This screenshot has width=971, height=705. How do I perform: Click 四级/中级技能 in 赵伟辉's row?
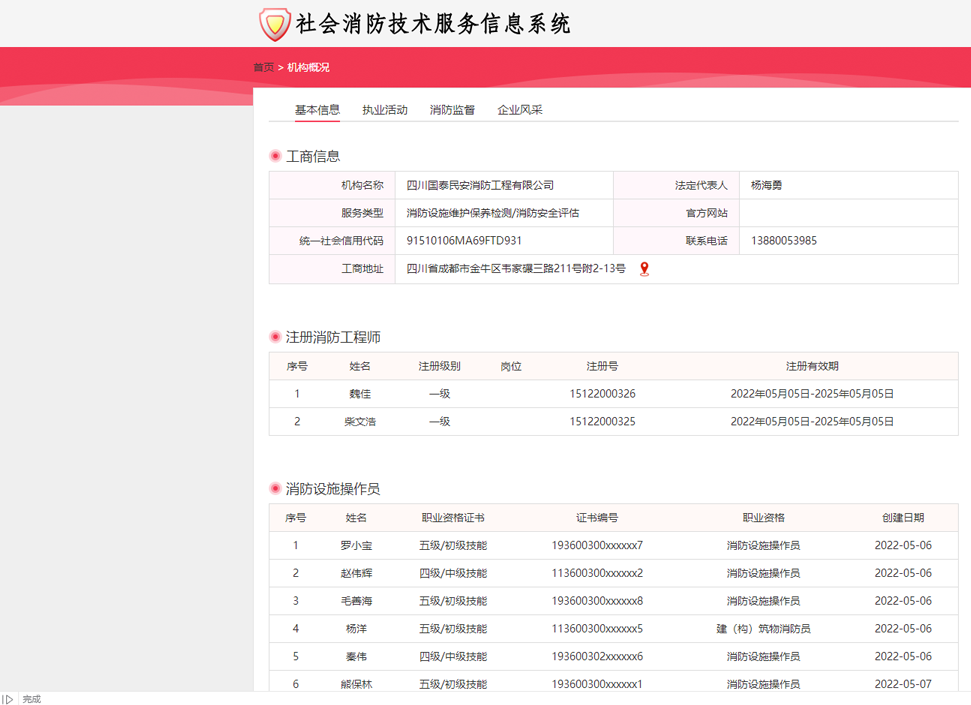pyautogui.click(x=453, y=574)
